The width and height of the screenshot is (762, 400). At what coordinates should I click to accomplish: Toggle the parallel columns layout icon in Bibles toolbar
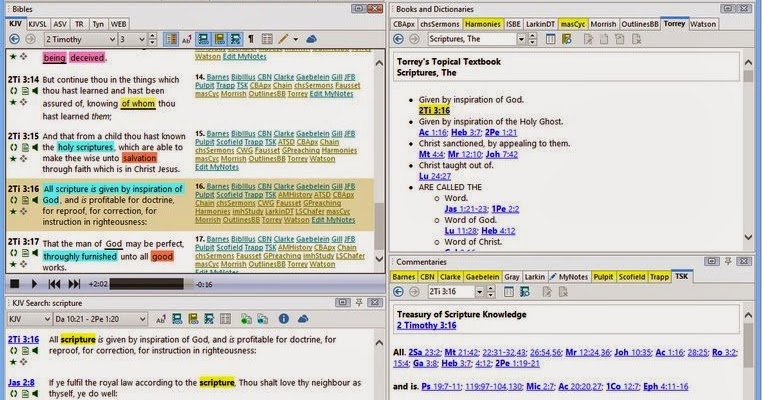[171, 39]
